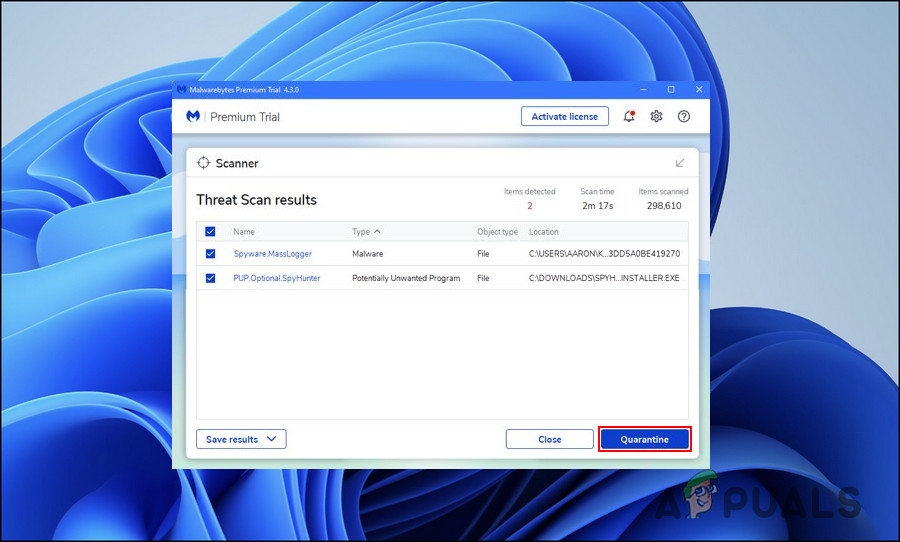Click File object type in MassLogger row

(x=483, y=254)
